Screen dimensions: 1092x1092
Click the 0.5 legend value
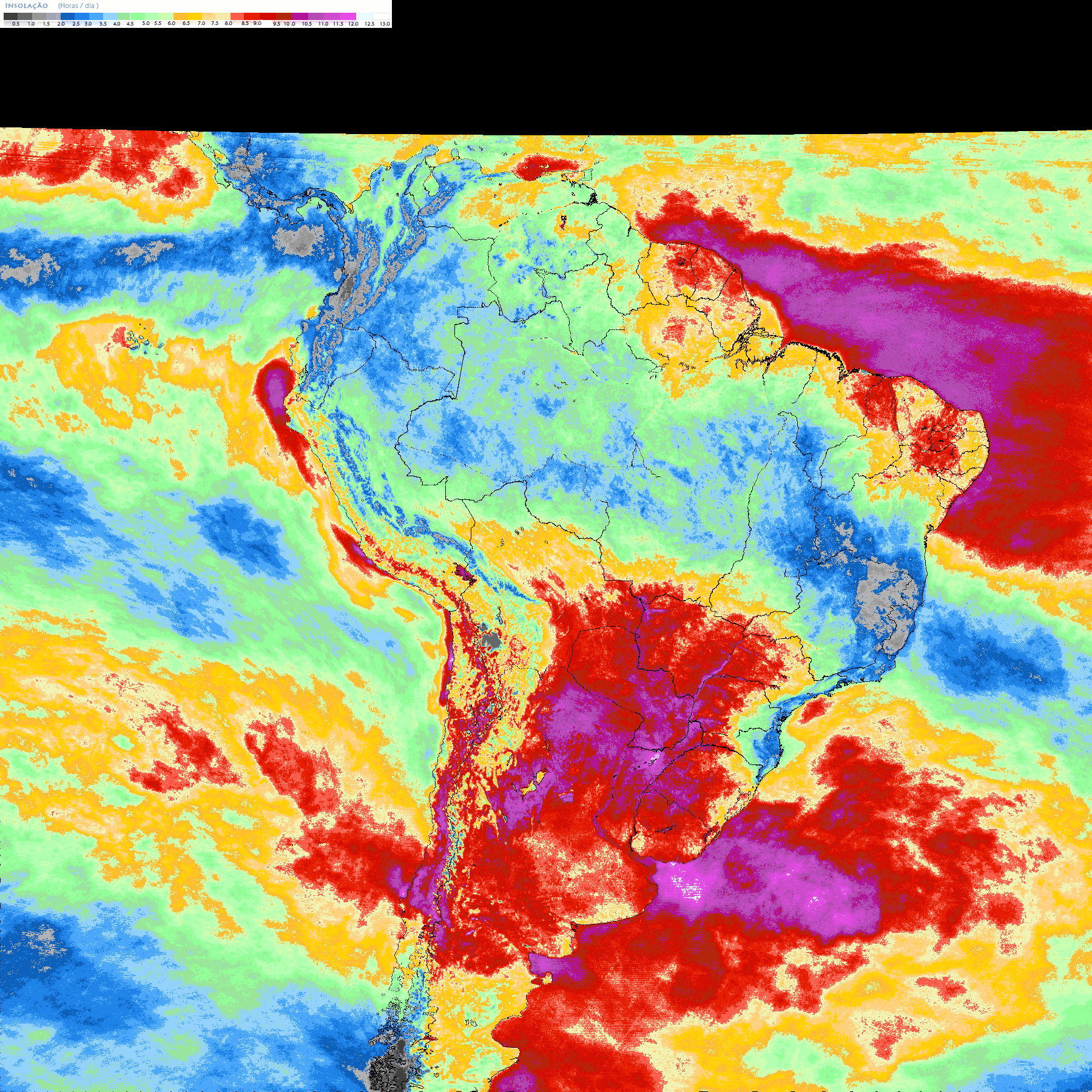(x=16, y=24)
